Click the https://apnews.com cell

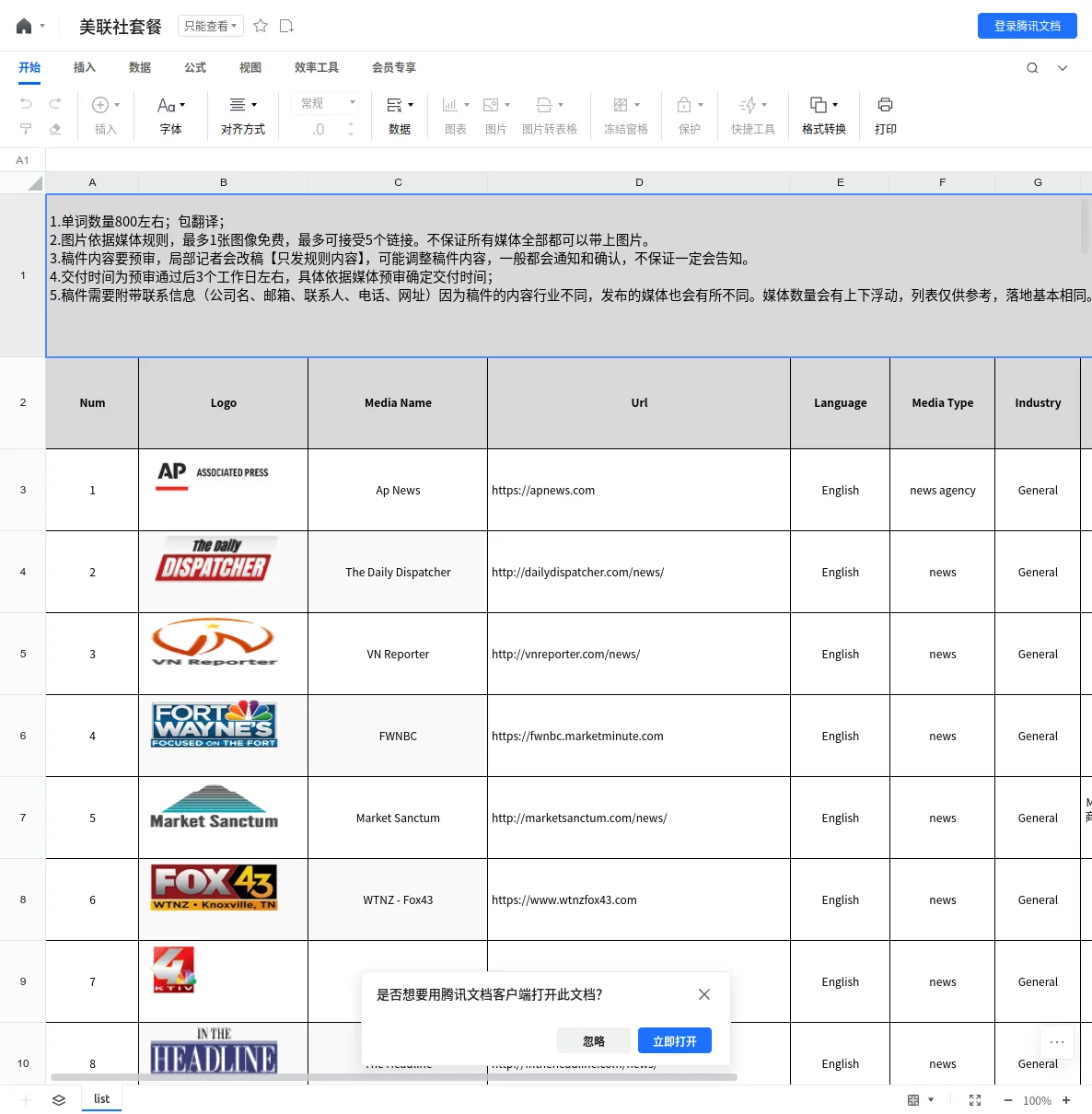coord(639,490)
